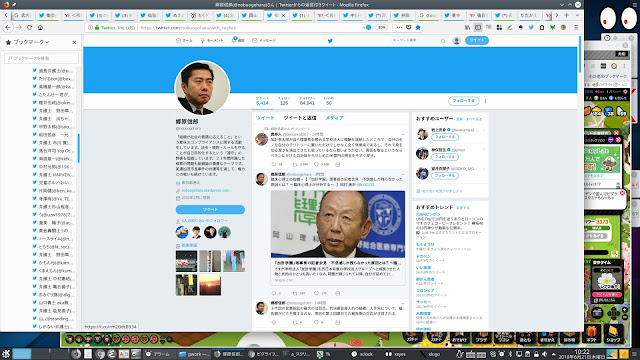
Task: Switch to xeyes window in taskbar
Action: coord(396,354)
